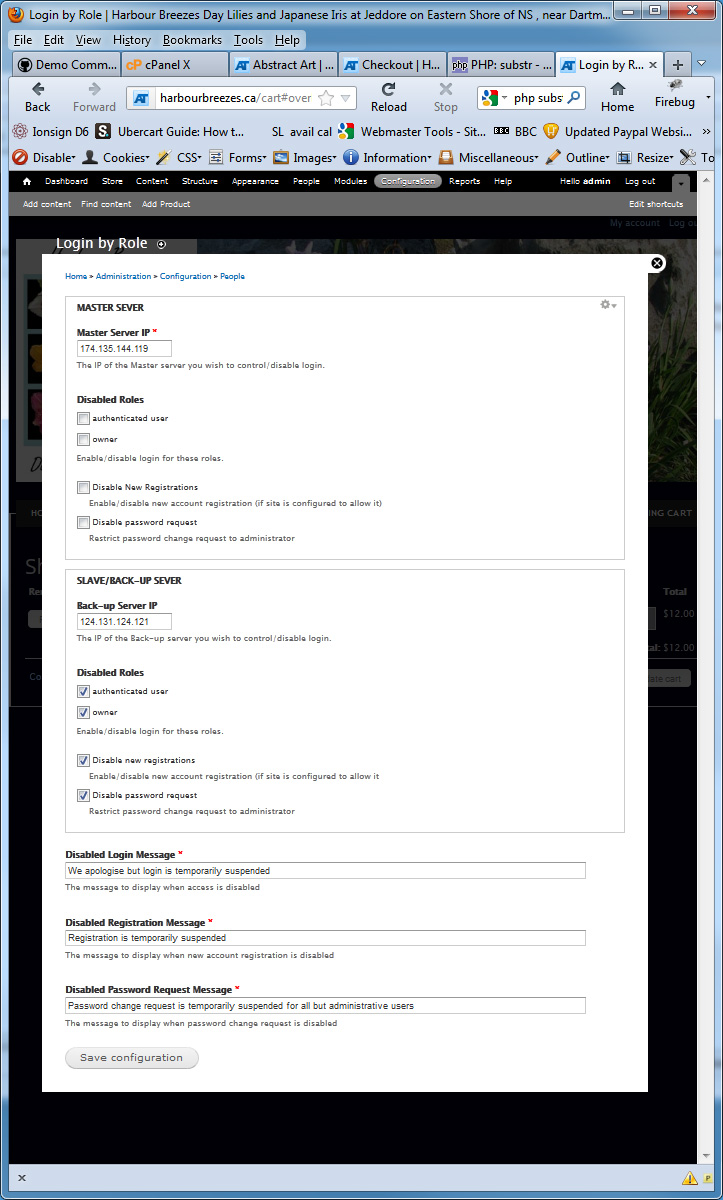
Task: Enable Disable New Registrations under Master server
Action: [83, 489]
